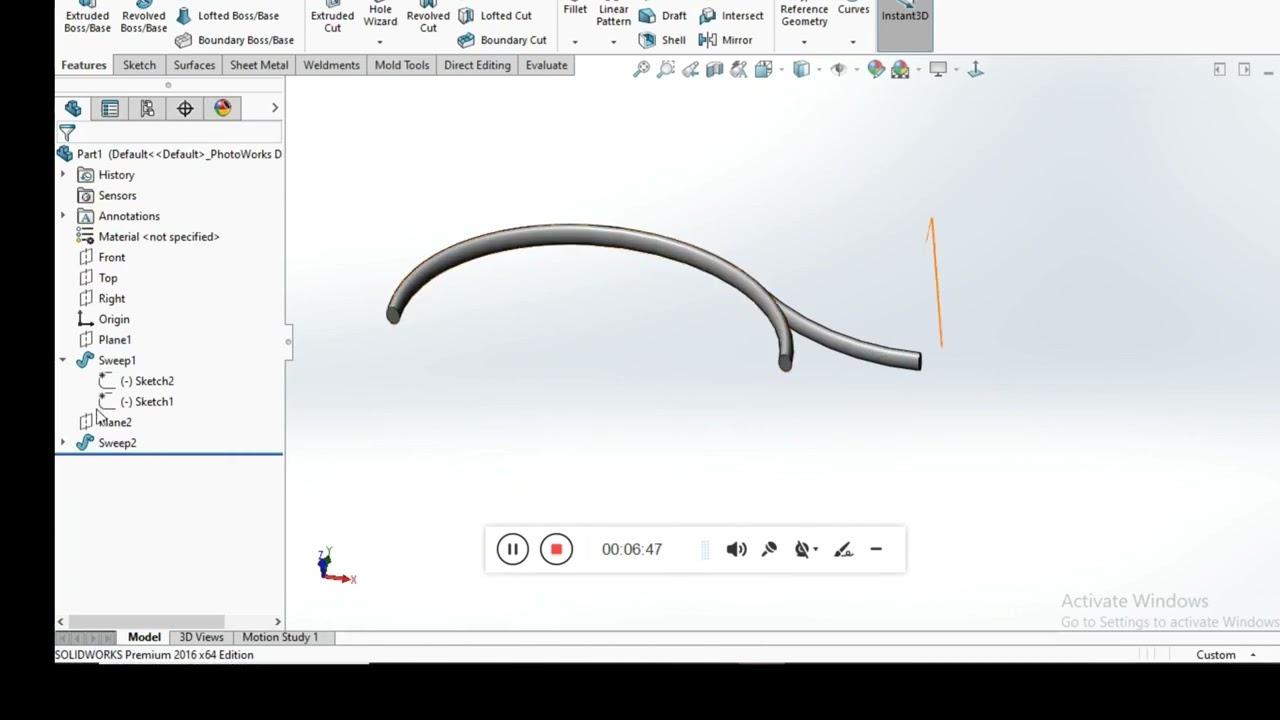The height and width of the screenshot is (720, 1280).
Task: Open PropertyManager tab icon
Action: pyautogui.click(x=110, y=108)
